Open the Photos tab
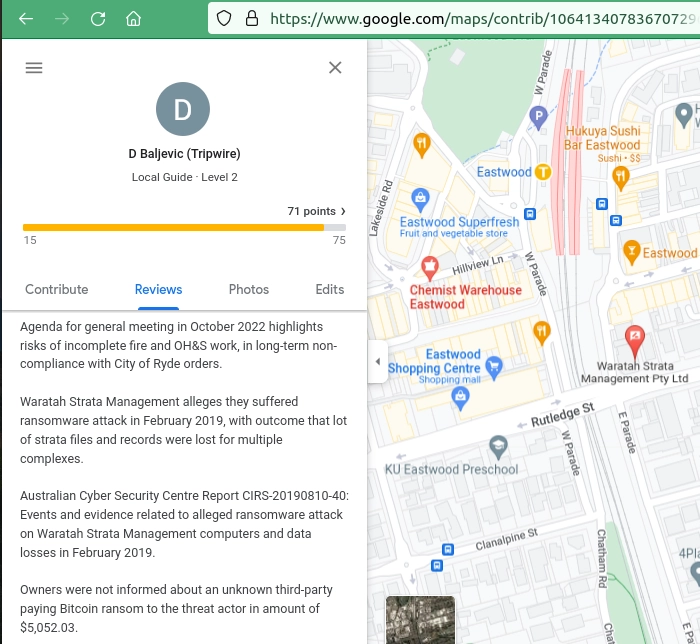This screenshot has width=700, height=644. click(x=249, y=289)
